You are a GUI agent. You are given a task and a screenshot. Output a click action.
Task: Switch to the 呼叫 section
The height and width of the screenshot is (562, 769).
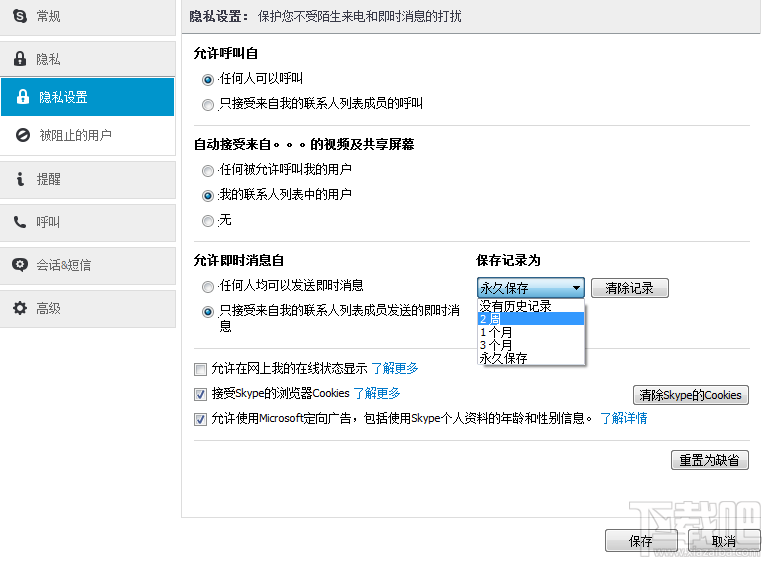pyautogui.click(x=88, y=223)
